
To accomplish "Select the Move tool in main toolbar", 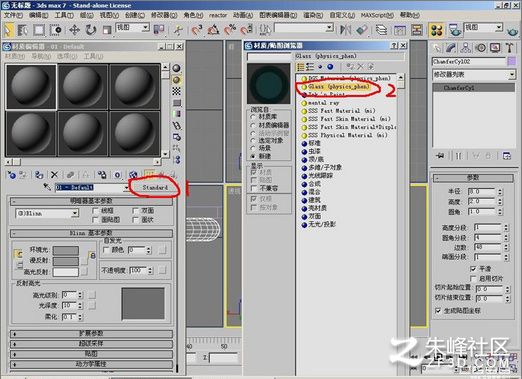I will (74, 30).
